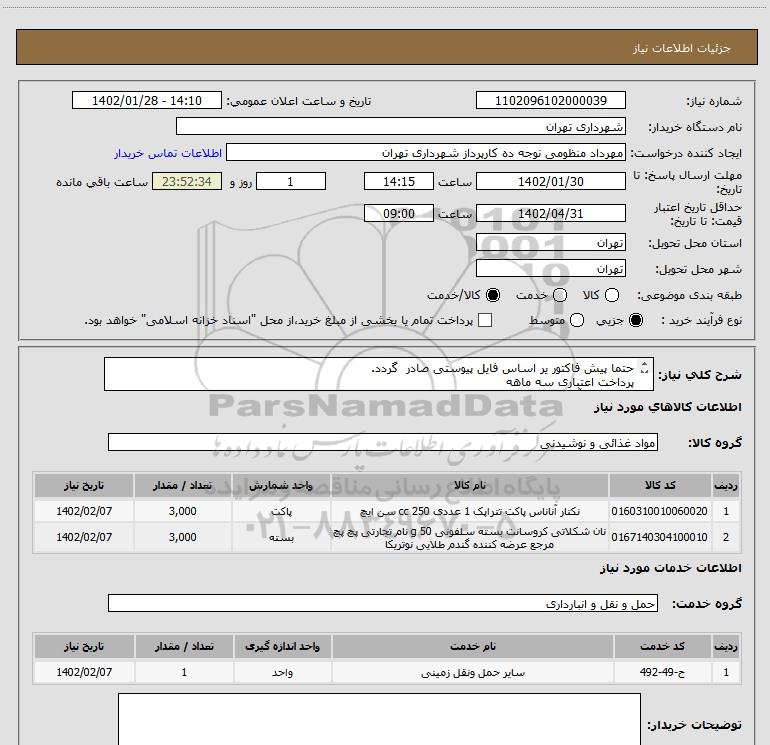The width and height of the screenshot is (770, 745).
Task: Click the service name سایر حمل ونقل زمینی
Action: tap(472, 672)
